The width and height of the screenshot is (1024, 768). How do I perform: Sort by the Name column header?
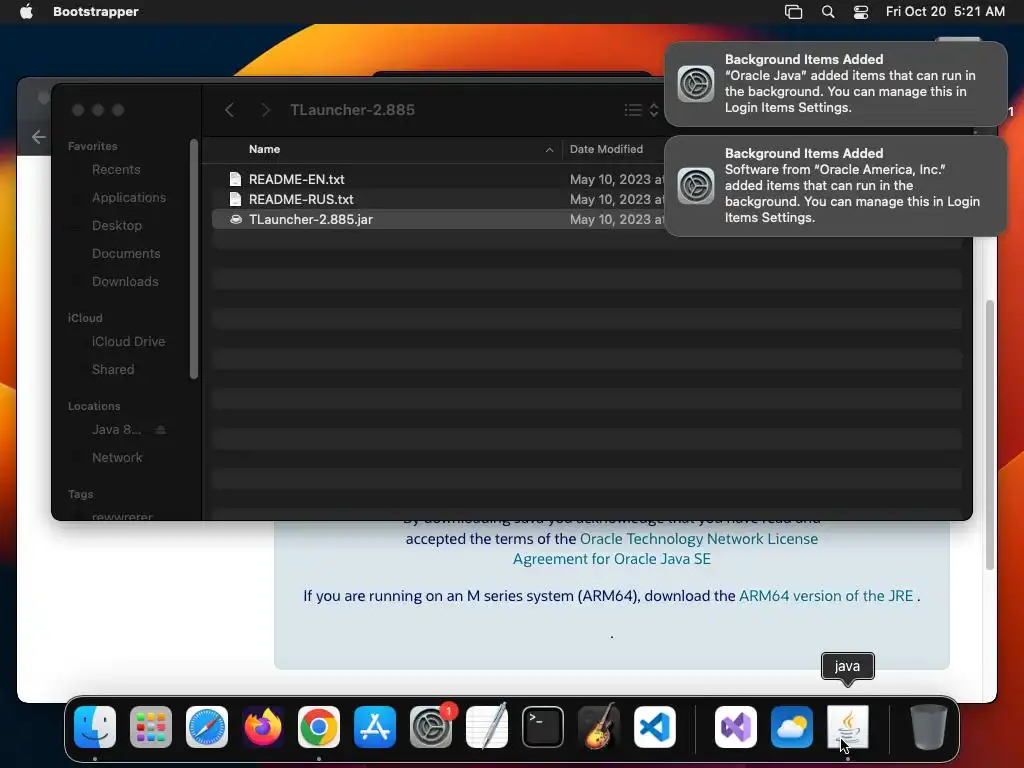(x=264, y=150)
